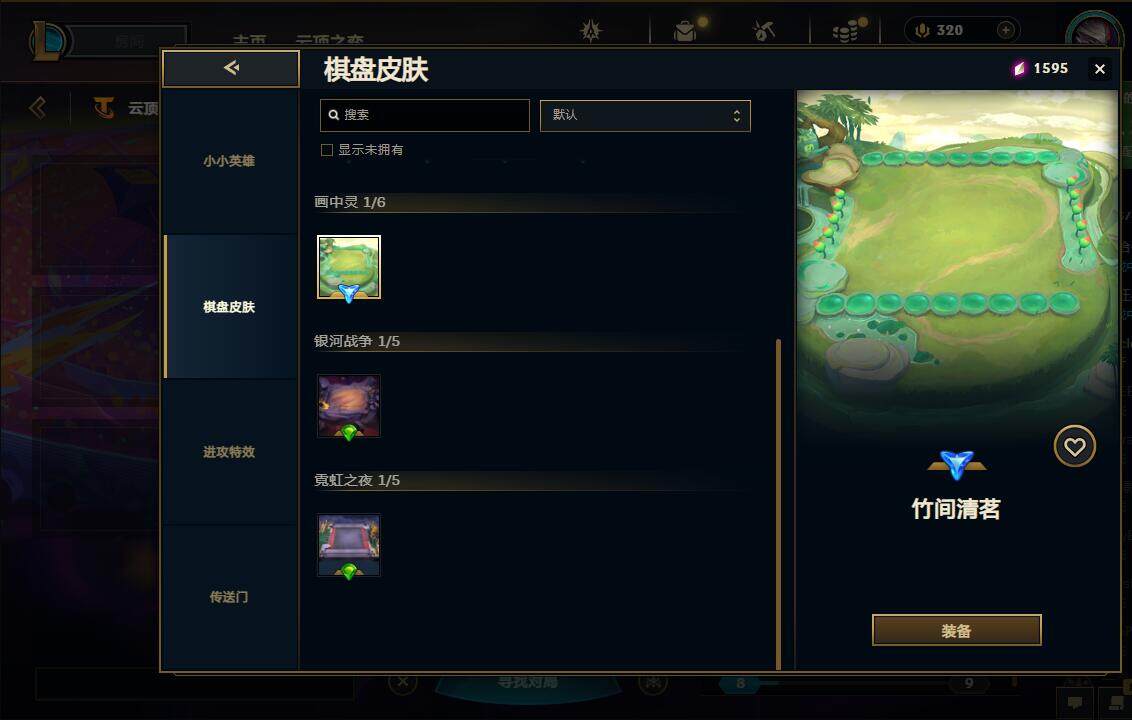
Task: Favorite the 竹间清茗 arena with the heart icon
Action: point(1074,446)
